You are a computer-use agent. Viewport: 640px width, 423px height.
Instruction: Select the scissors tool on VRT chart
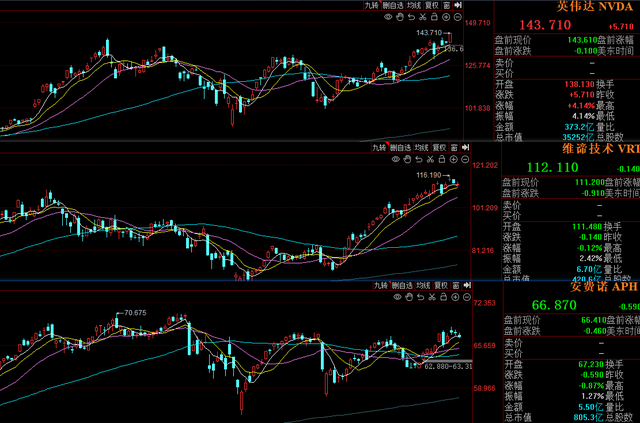click(x=430, y=160)
